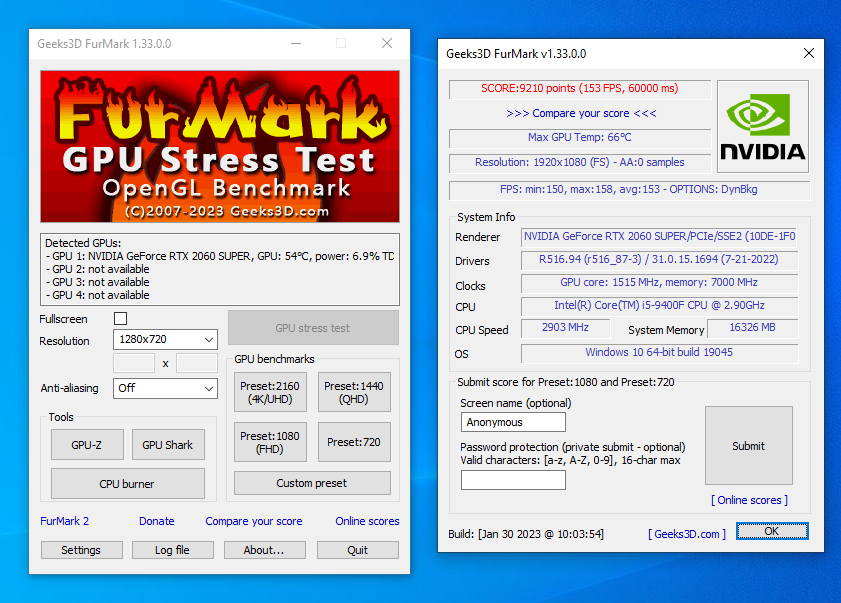The image size is (841, 603).
Task: Start the CPU burner tool
Action: point(128,484)
